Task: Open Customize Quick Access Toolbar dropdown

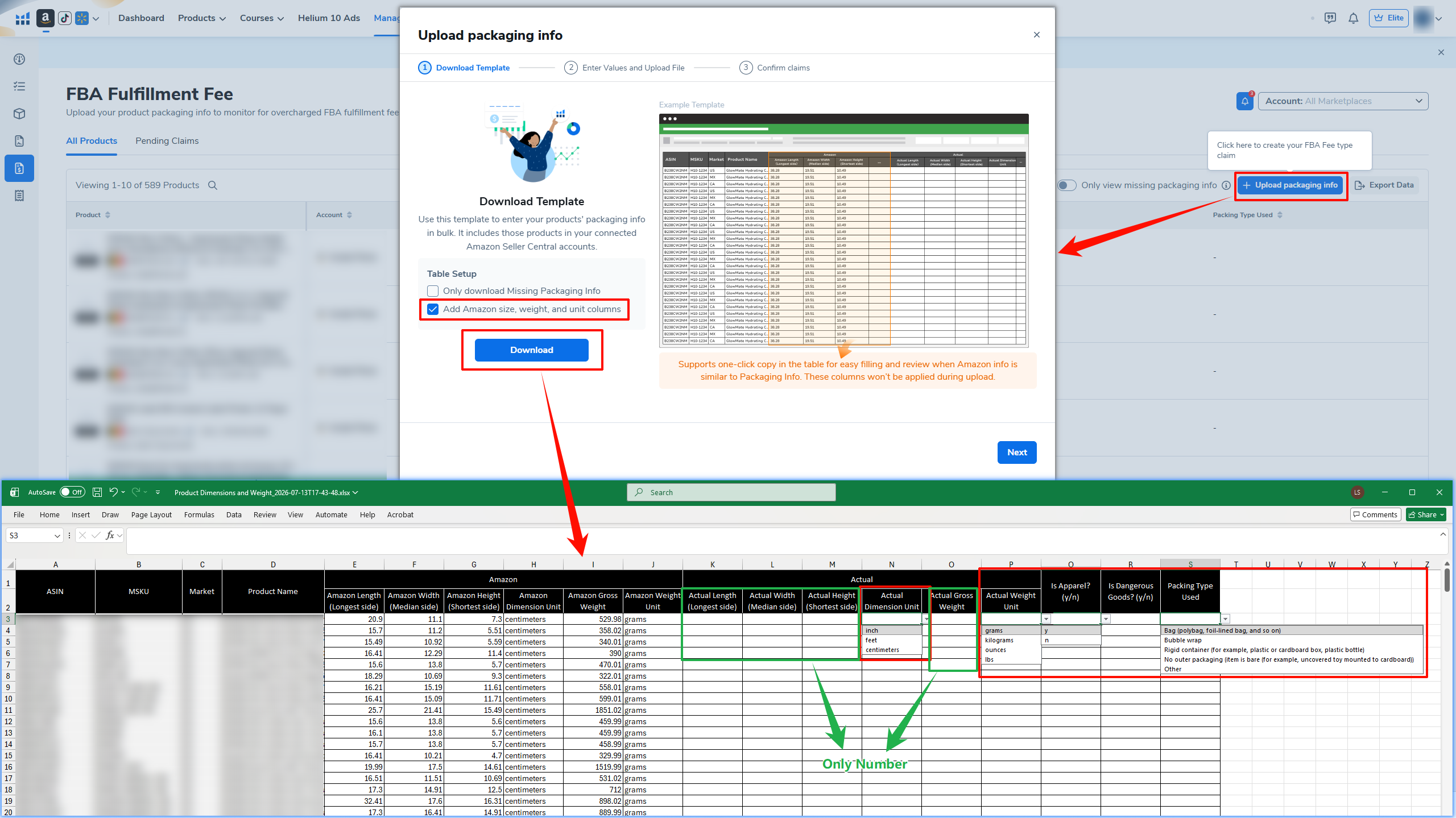Action: pyautogui.click(x=158, y=492)
